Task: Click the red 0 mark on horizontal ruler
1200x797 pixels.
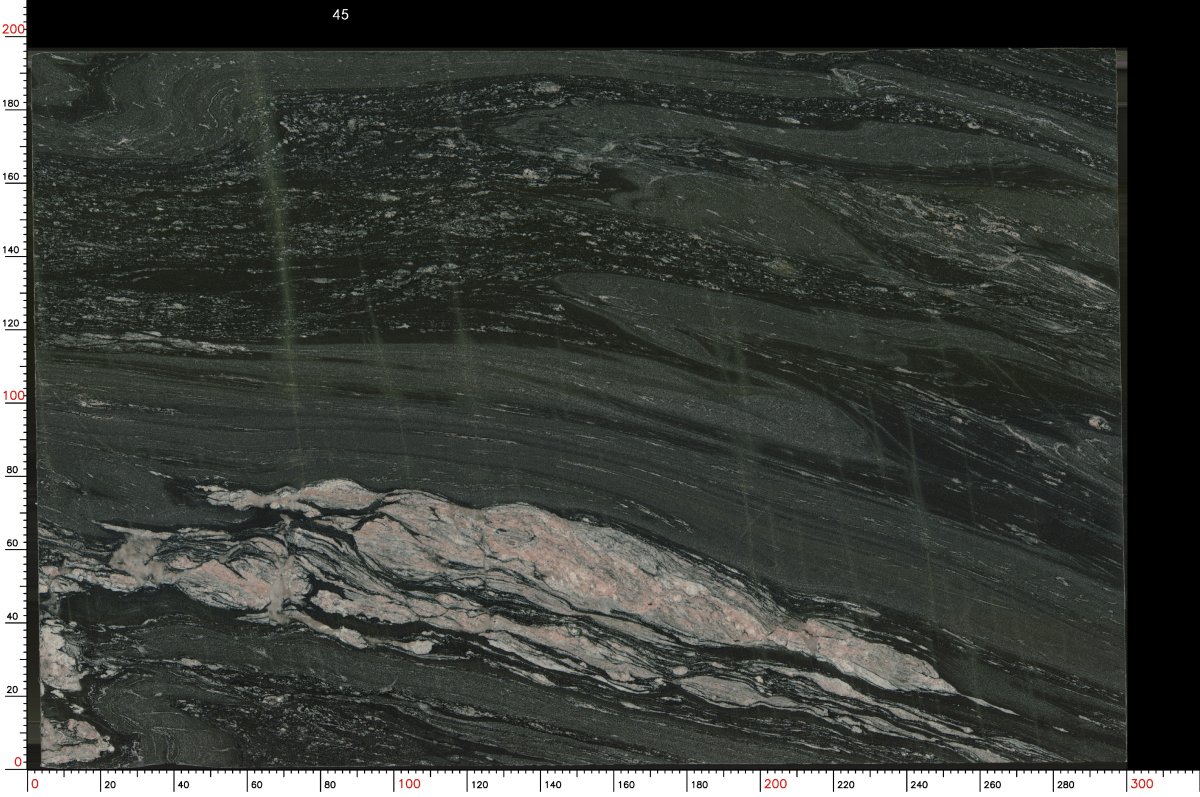Action: pos(35,784)
